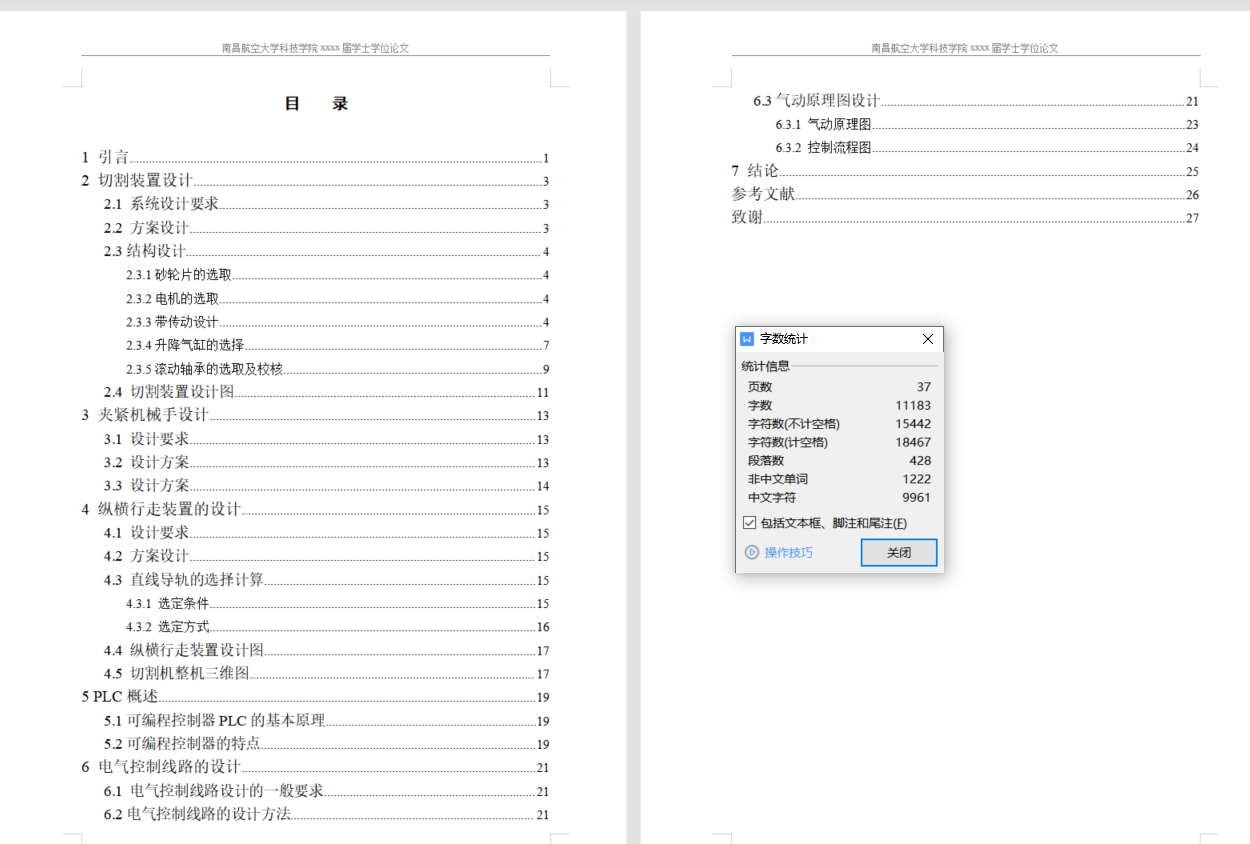Uncheck 包括文本框、脚注和尾注(F) option

coord(747,523)
